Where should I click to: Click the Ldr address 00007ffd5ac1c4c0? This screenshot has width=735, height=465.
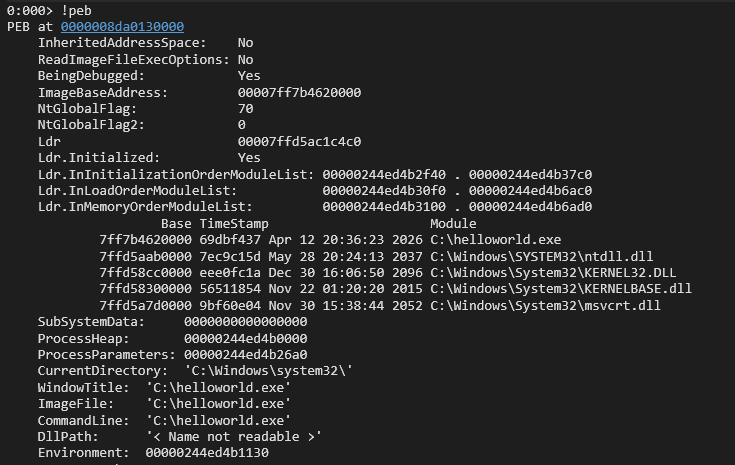click(299, 141)
